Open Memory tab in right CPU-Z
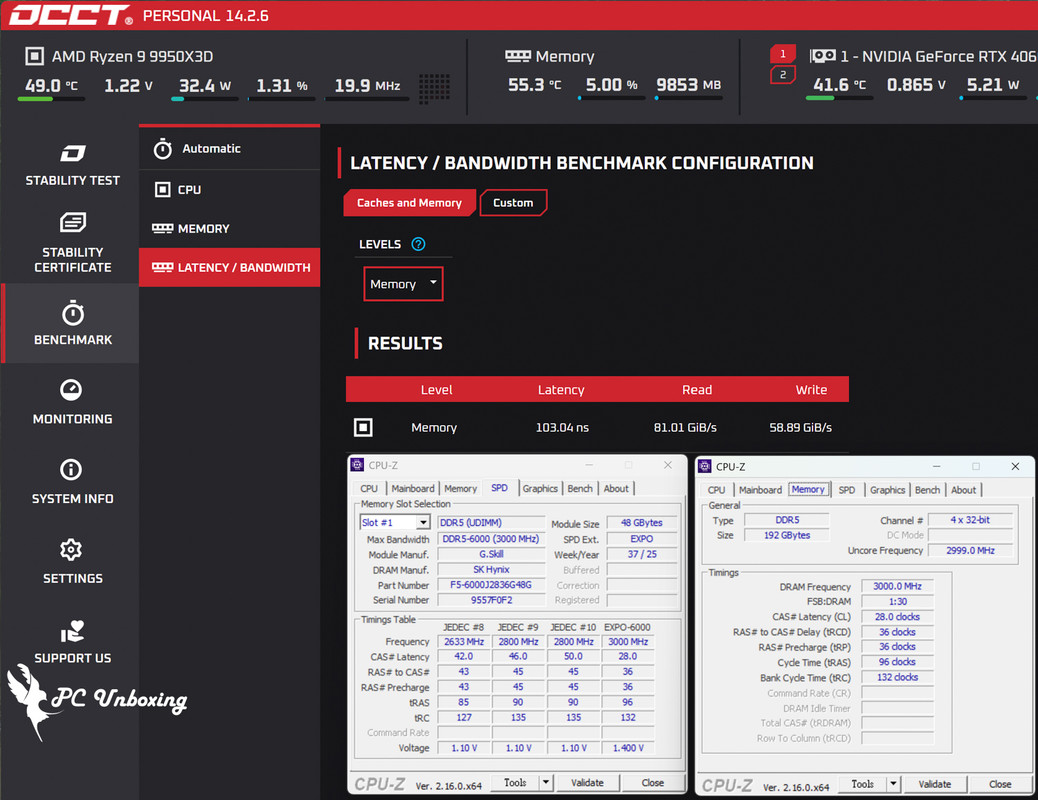The image size is (1038, 800). pyautogui.click(x=808, y=489)
